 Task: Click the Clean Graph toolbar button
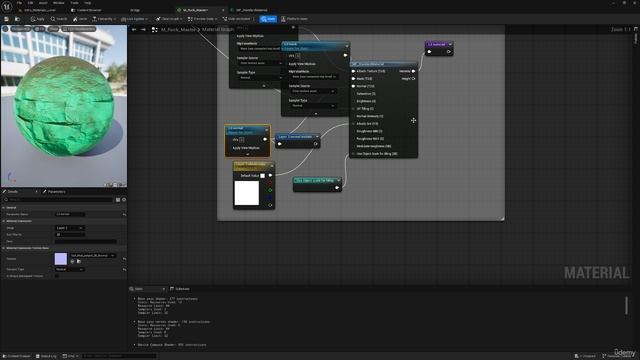[x=169, y=19]
